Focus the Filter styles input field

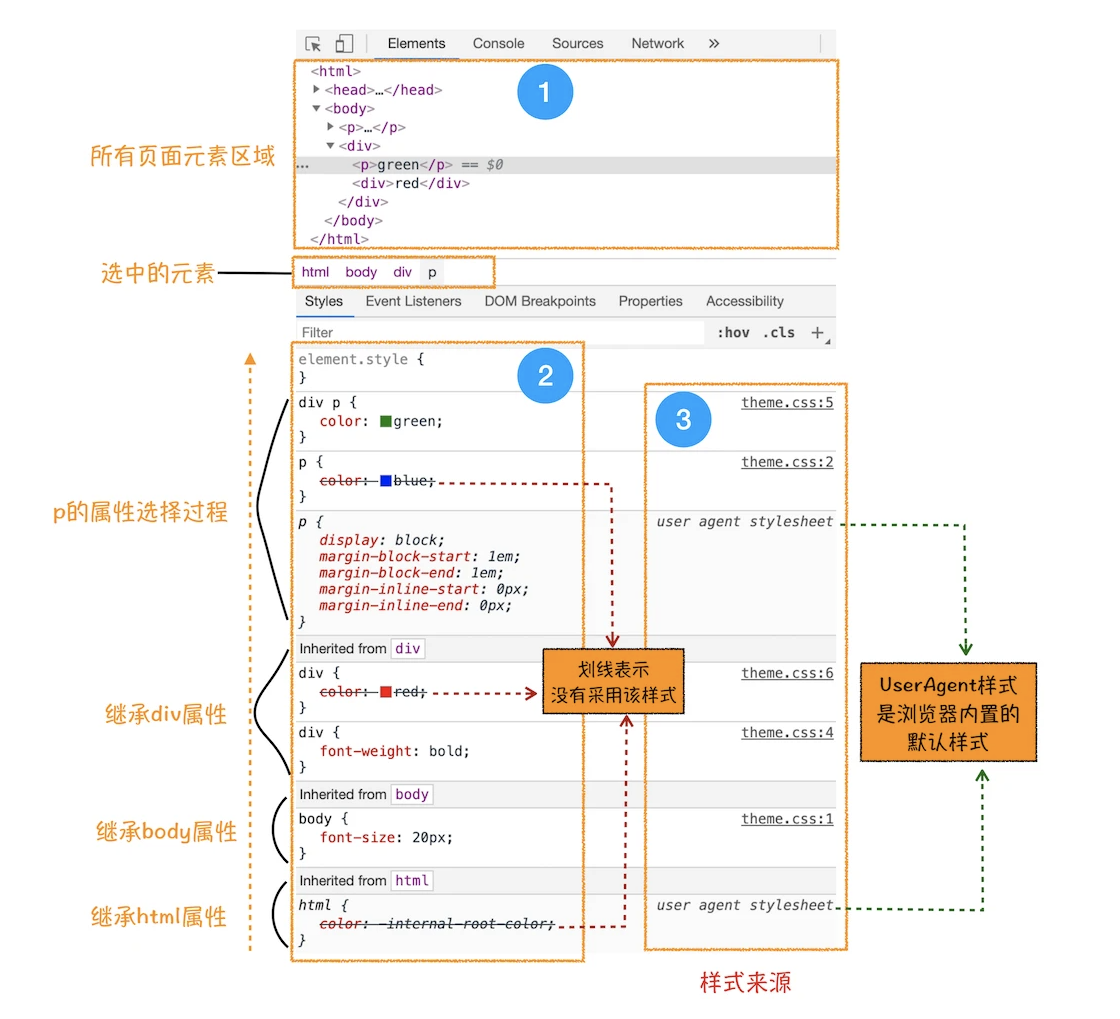[500, 333]
